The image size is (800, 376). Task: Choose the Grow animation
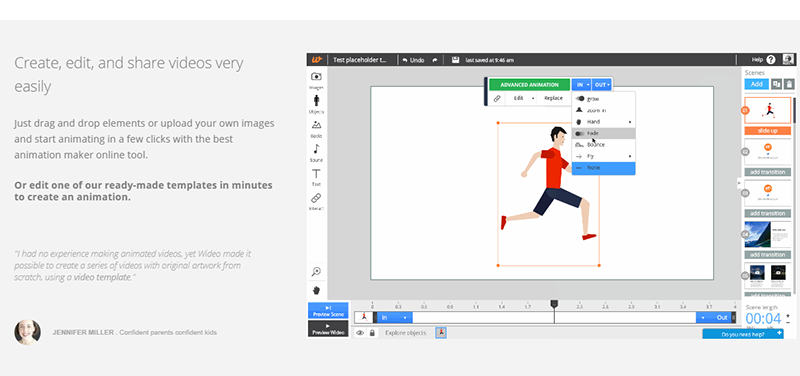pos(604,98)
